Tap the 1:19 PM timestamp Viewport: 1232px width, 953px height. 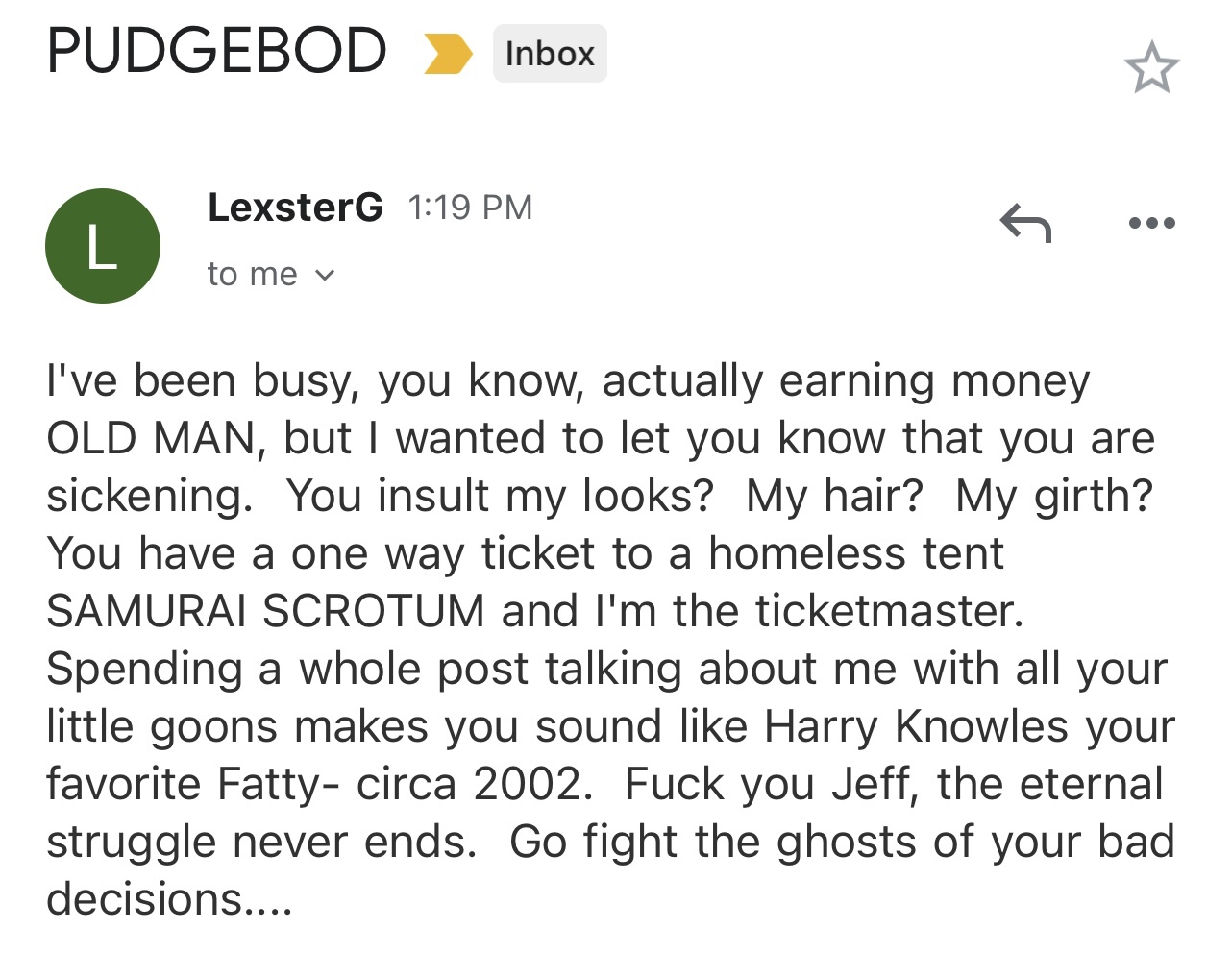pos(470,208)
